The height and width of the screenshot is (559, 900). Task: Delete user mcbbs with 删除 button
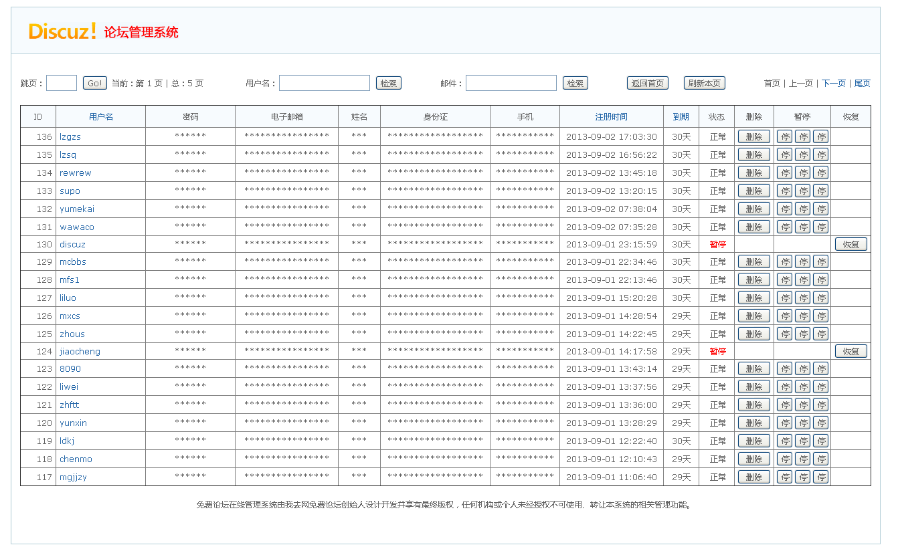pos(754,262)
